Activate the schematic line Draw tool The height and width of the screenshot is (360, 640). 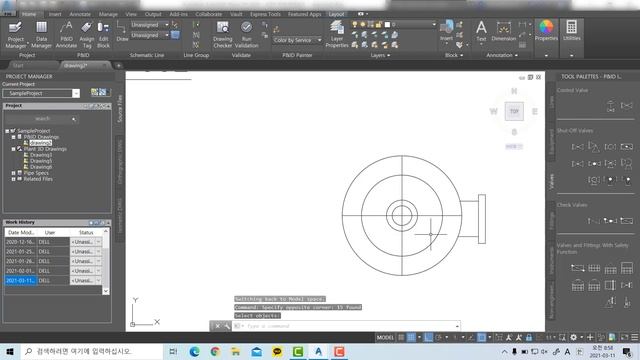coord(122,32)
